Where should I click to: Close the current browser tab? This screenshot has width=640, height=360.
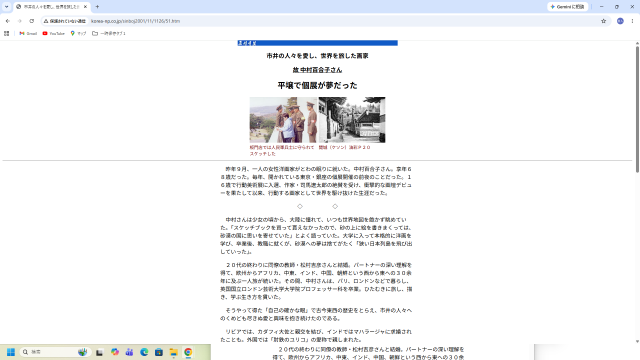pos(85,7)
